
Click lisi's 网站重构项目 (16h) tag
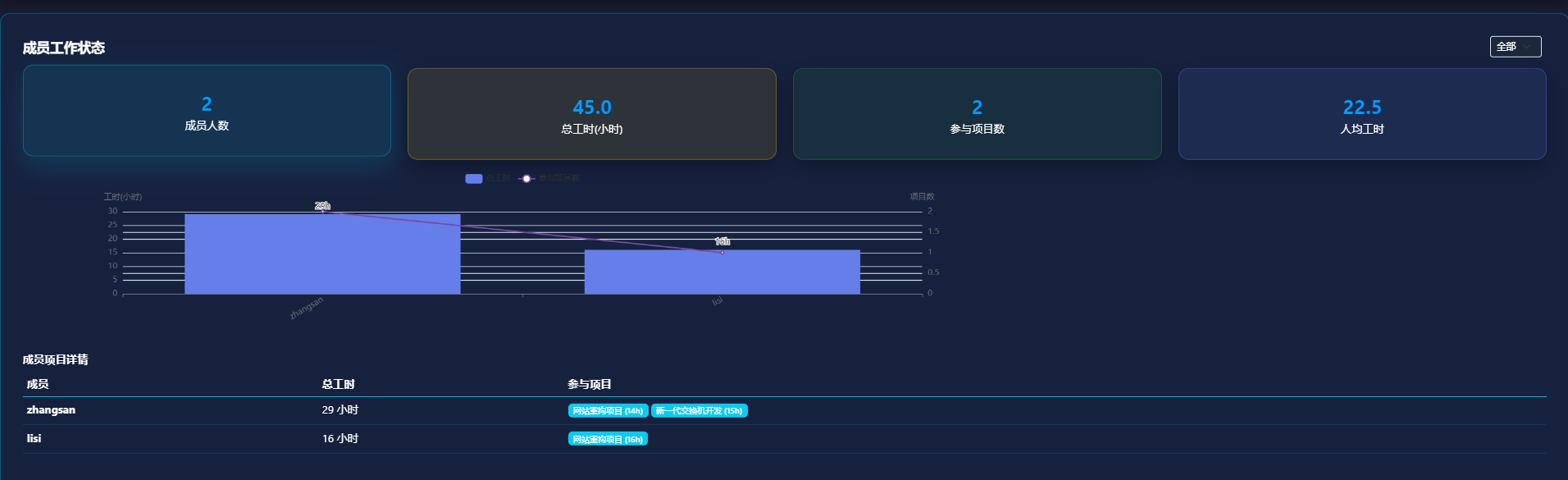pos(608,439)
